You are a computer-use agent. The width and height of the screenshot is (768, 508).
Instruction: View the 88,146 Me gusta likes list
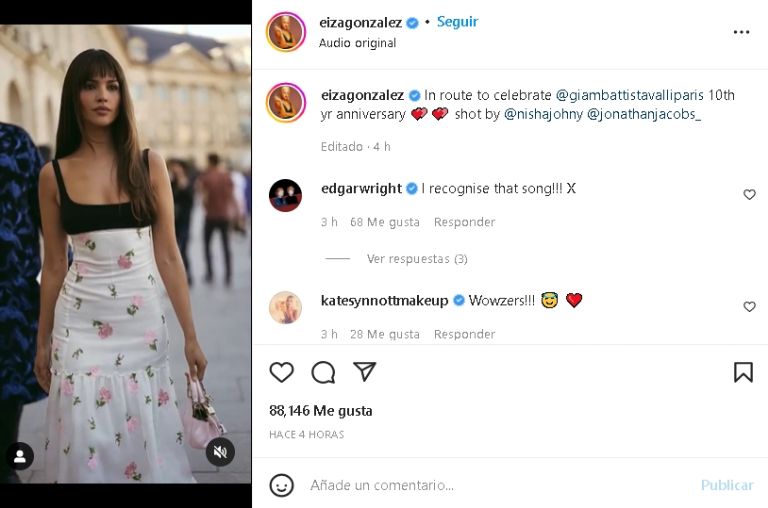pos(321,411)
